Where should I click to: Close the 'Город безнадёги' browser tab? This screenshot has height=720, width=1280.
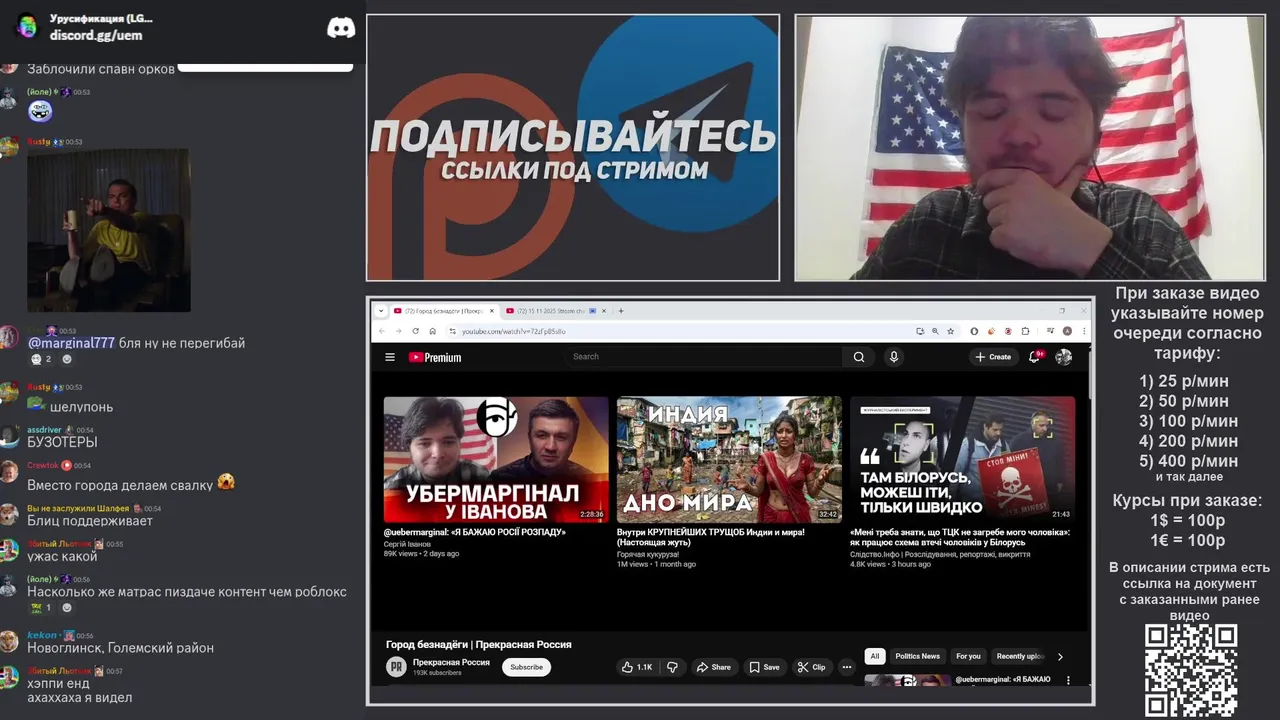click(490, 311)
